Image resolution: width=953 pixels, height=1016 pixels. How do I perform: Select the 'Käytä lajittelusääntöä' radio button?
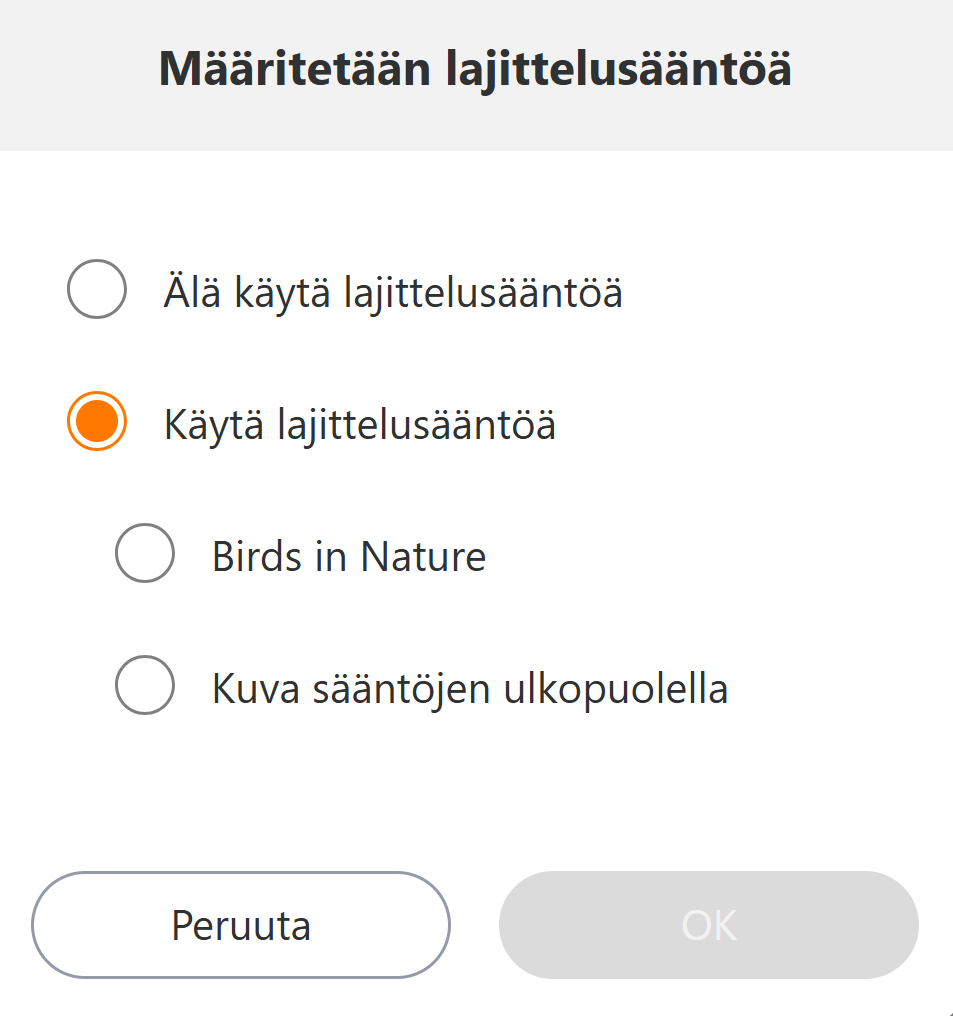96,421
